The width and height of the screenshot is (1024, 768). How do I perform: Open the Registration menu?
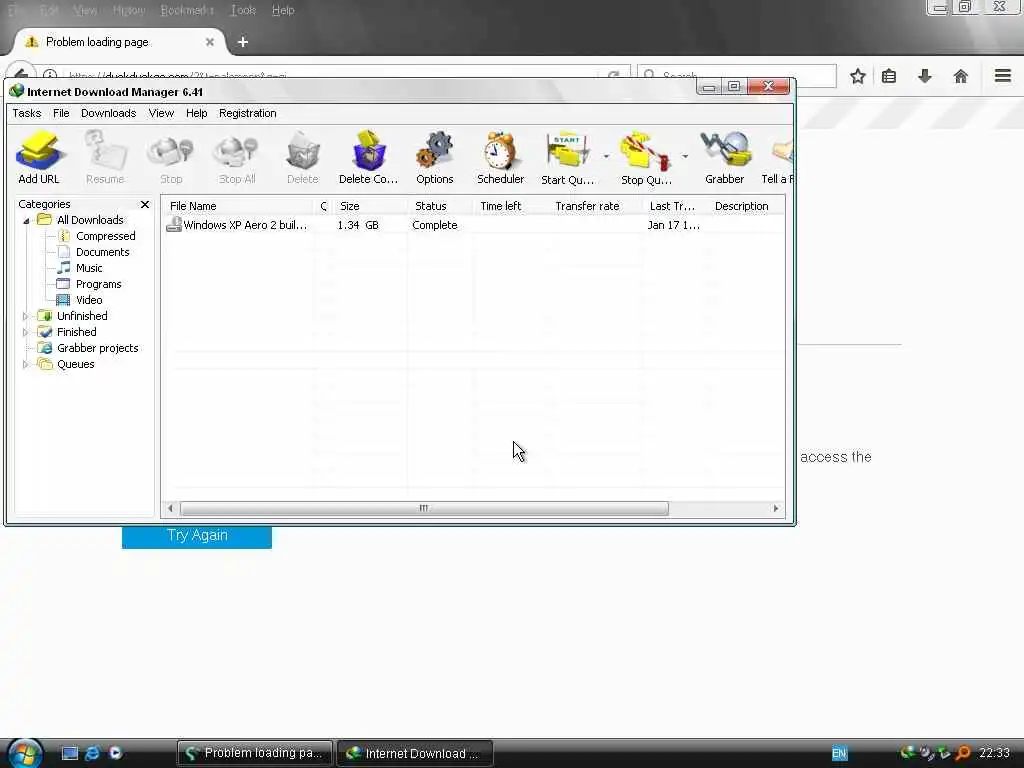pyautogui.click(x=248, y=113)
